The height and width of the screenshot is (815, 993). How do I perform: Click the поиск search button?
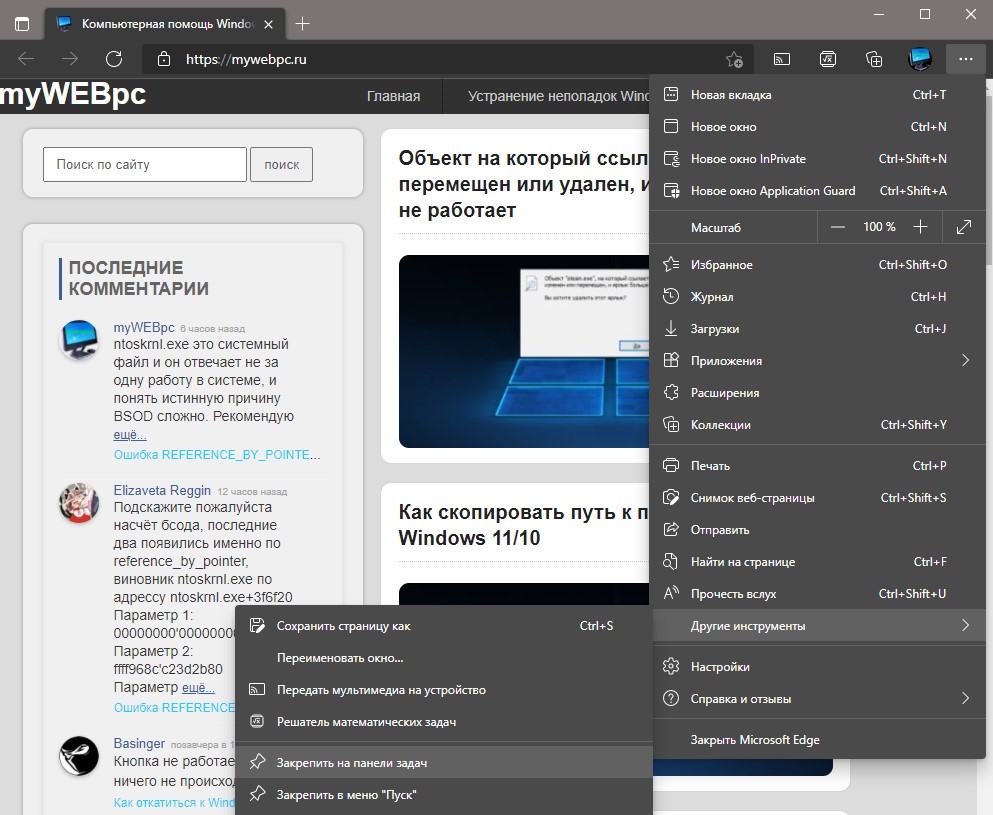click(281, 165)
